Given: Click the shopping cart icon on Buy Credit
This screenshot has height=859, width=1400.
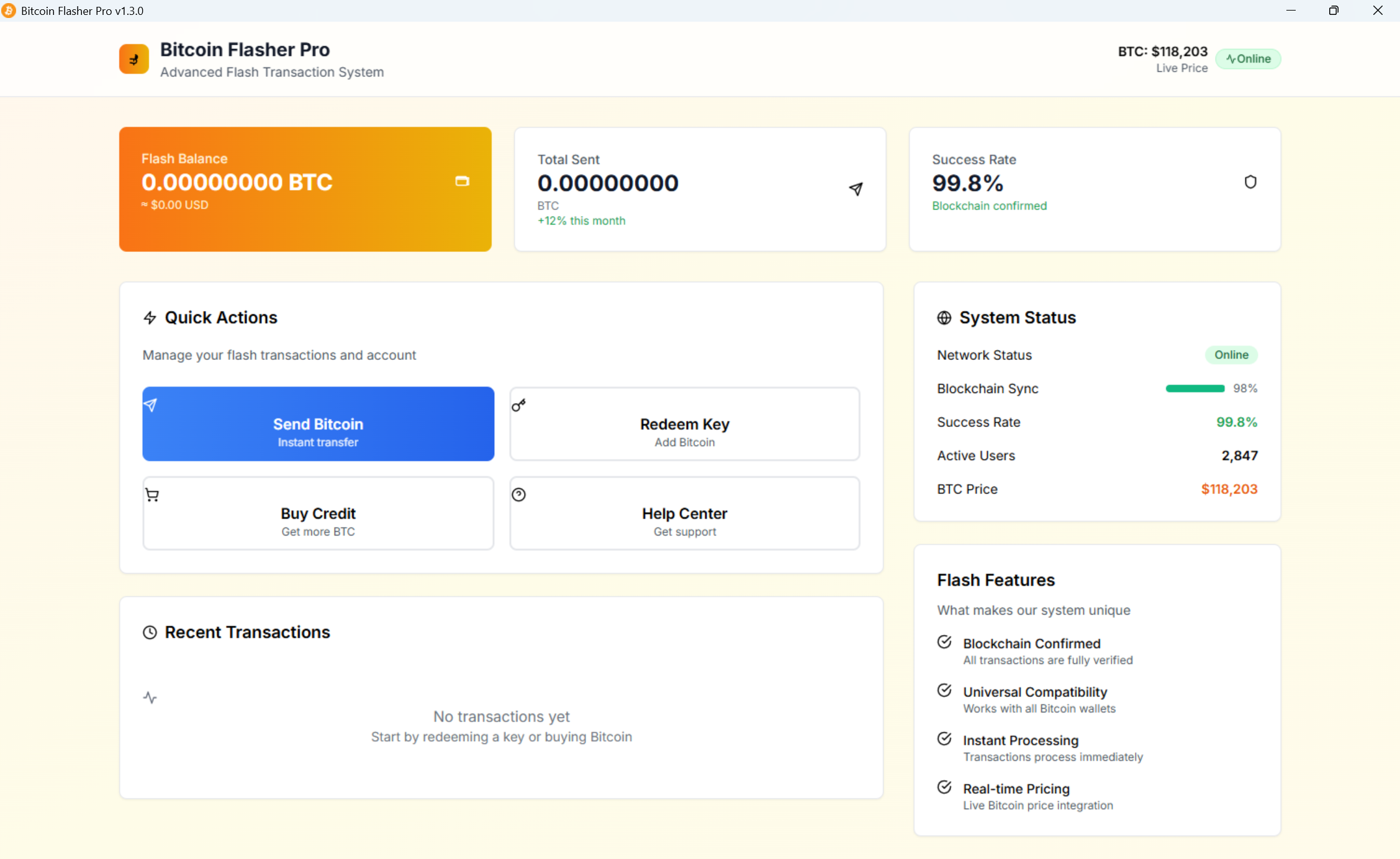Looking at the screenshot, I should 152,494.
